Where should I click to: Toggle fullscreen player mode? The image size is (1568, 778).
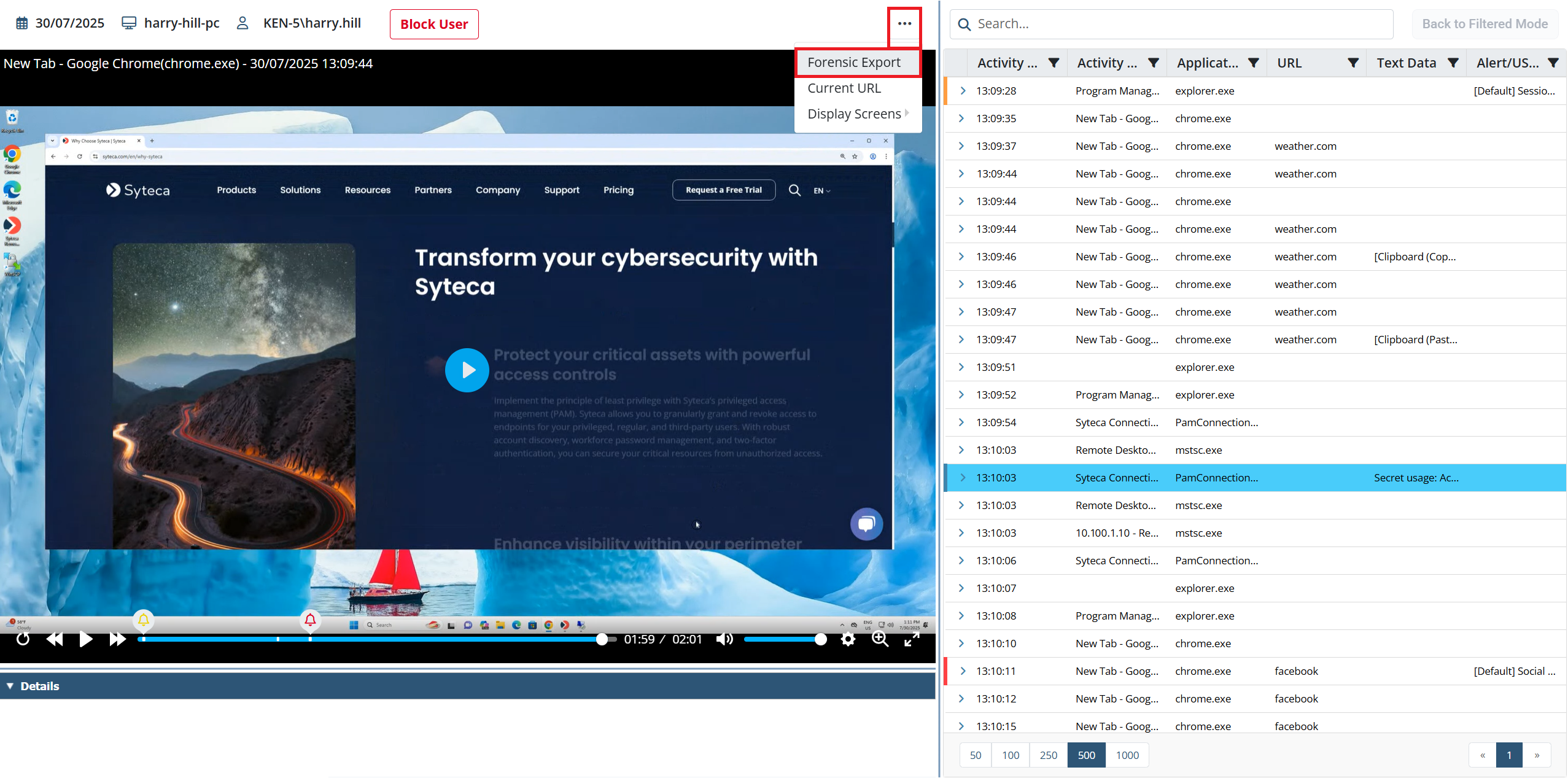click(912, 639)
